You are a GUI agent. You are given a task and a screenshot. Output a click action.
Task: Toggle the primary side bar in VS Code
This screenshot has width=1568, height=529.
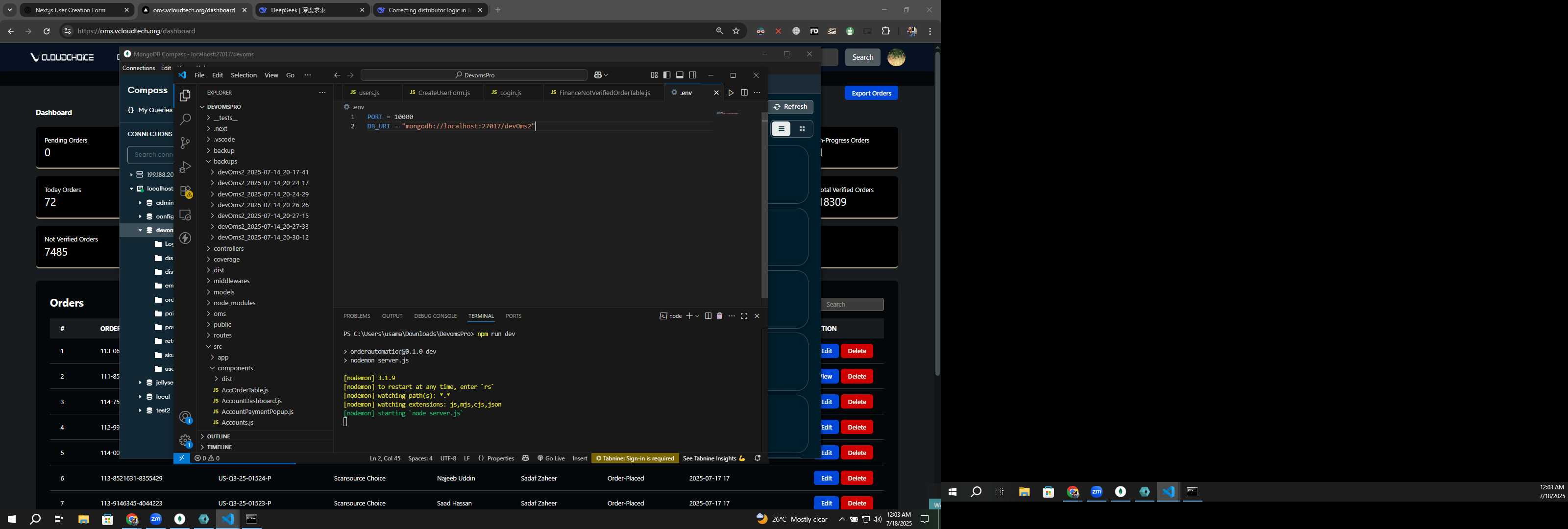tap(666, 75)
